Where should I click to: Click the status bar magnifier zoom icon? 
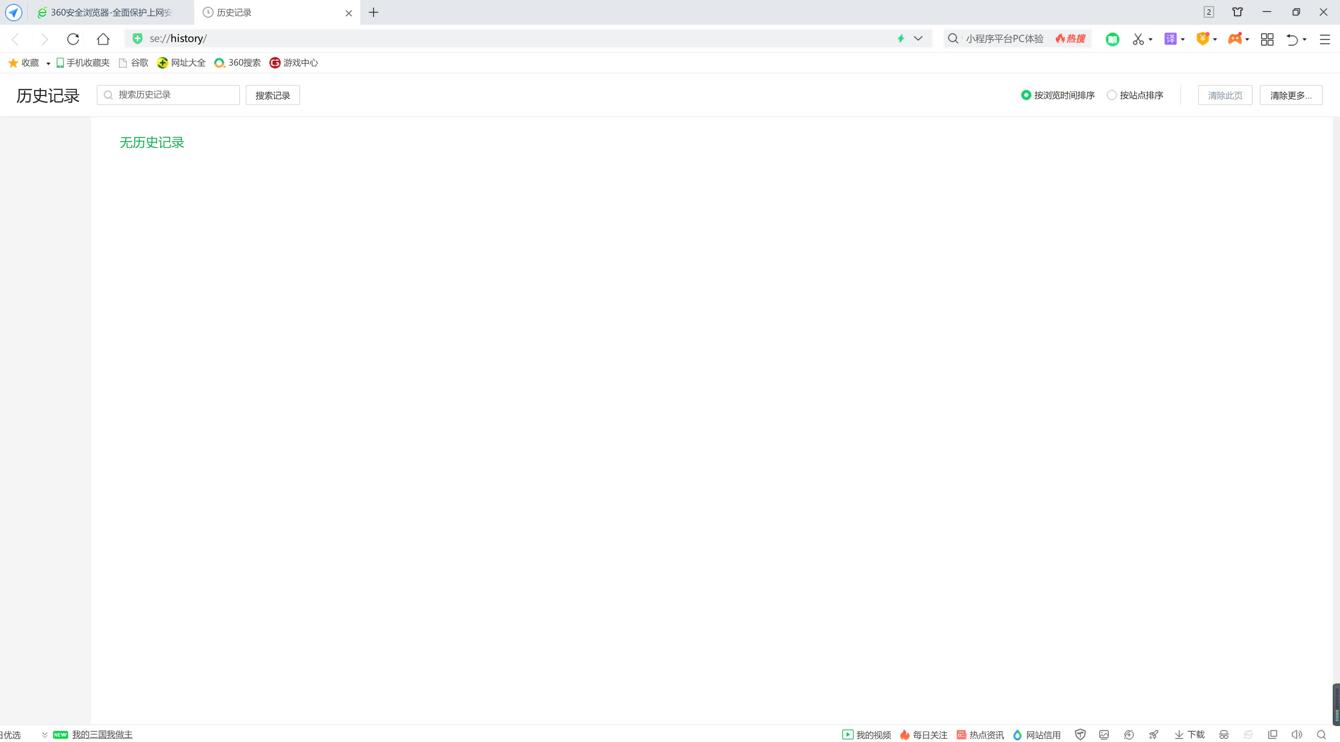point(1321,735)
